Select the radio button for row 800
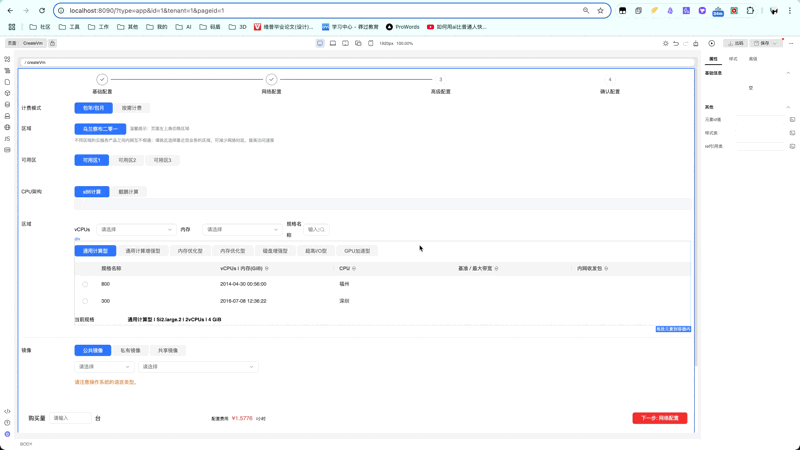The image size is (800, 450). [85, 284]
